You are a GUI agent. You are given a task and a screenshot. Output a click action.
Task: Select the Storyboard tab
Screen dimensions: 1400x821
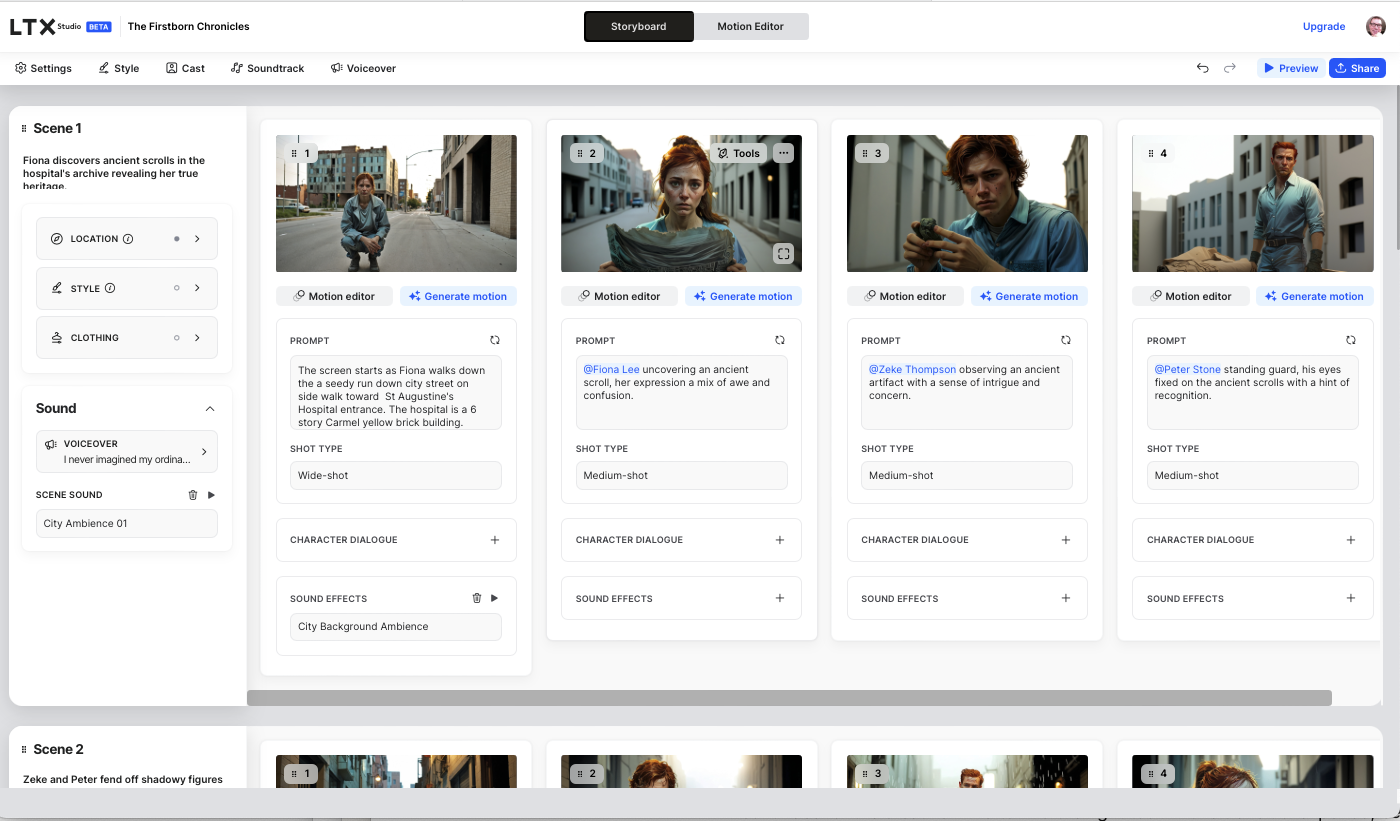(x=638, y=27)
